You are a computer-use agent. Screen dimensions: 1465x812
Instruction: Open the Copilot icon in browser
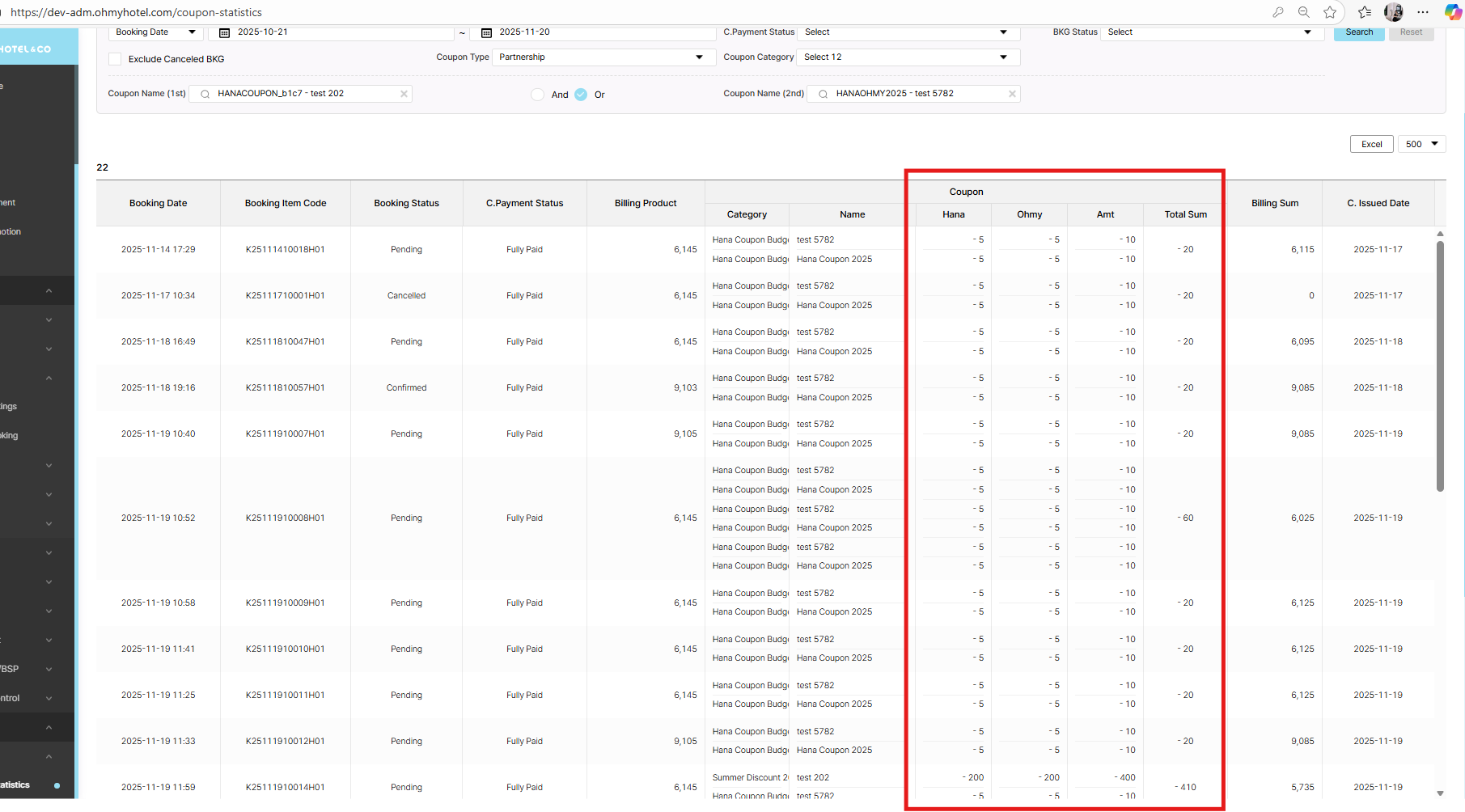[x=1453, y=12]
